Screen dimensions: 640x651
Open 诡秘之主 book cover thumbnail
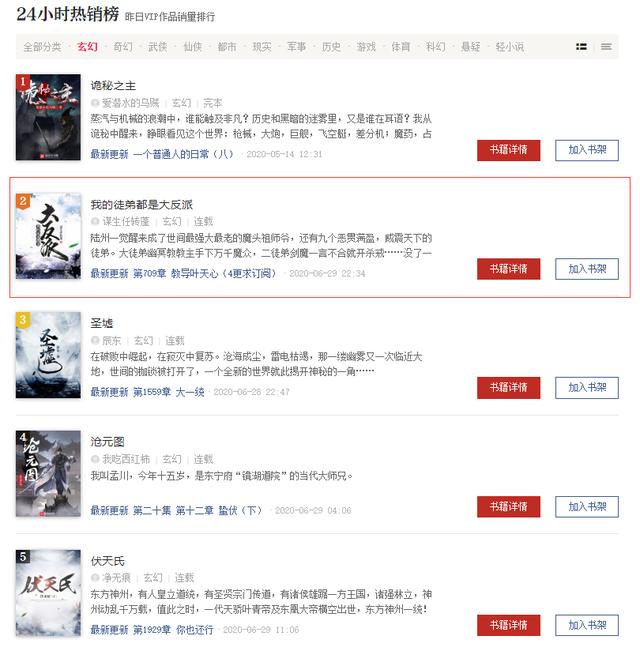pyautogui.click(x=48, y=117)
